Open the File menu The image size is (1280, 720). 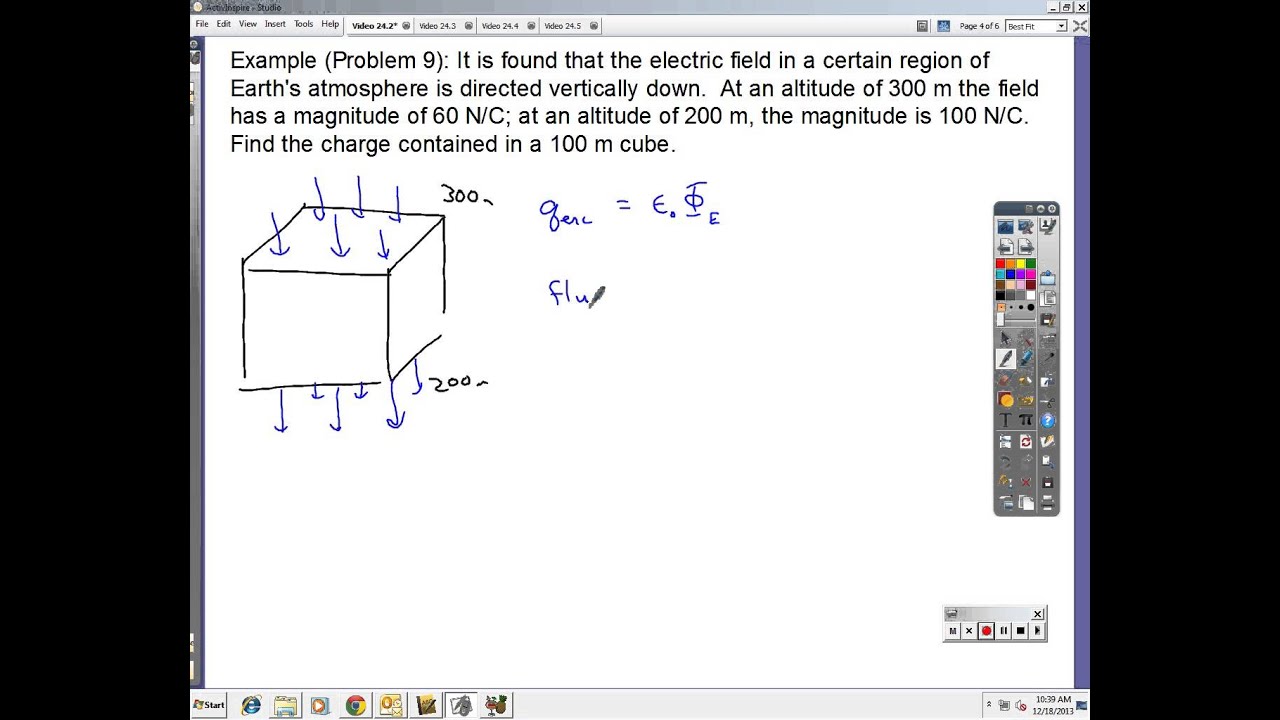(201, 24)
